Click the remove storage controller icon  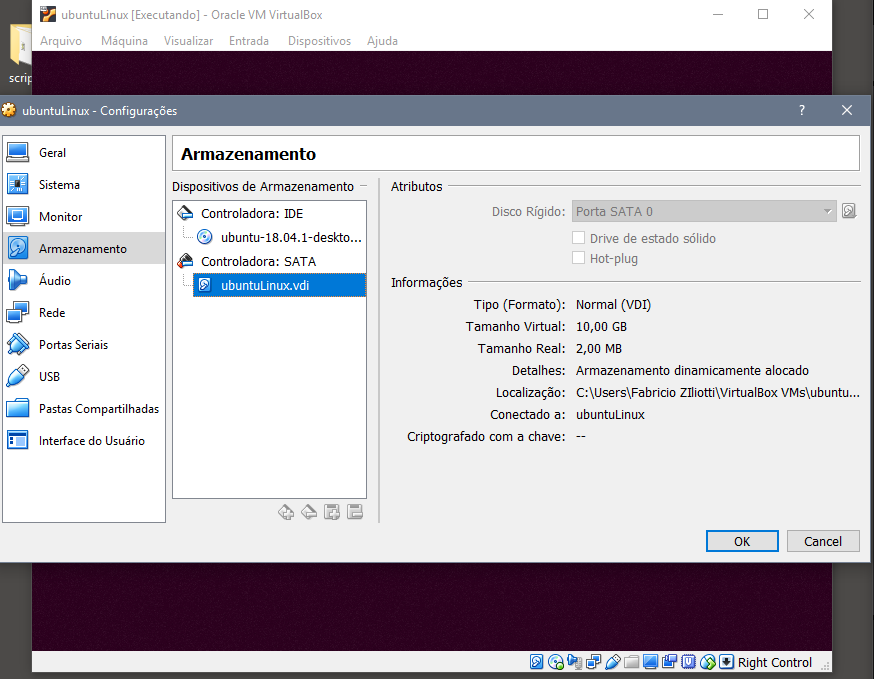[x=309, y=512]
